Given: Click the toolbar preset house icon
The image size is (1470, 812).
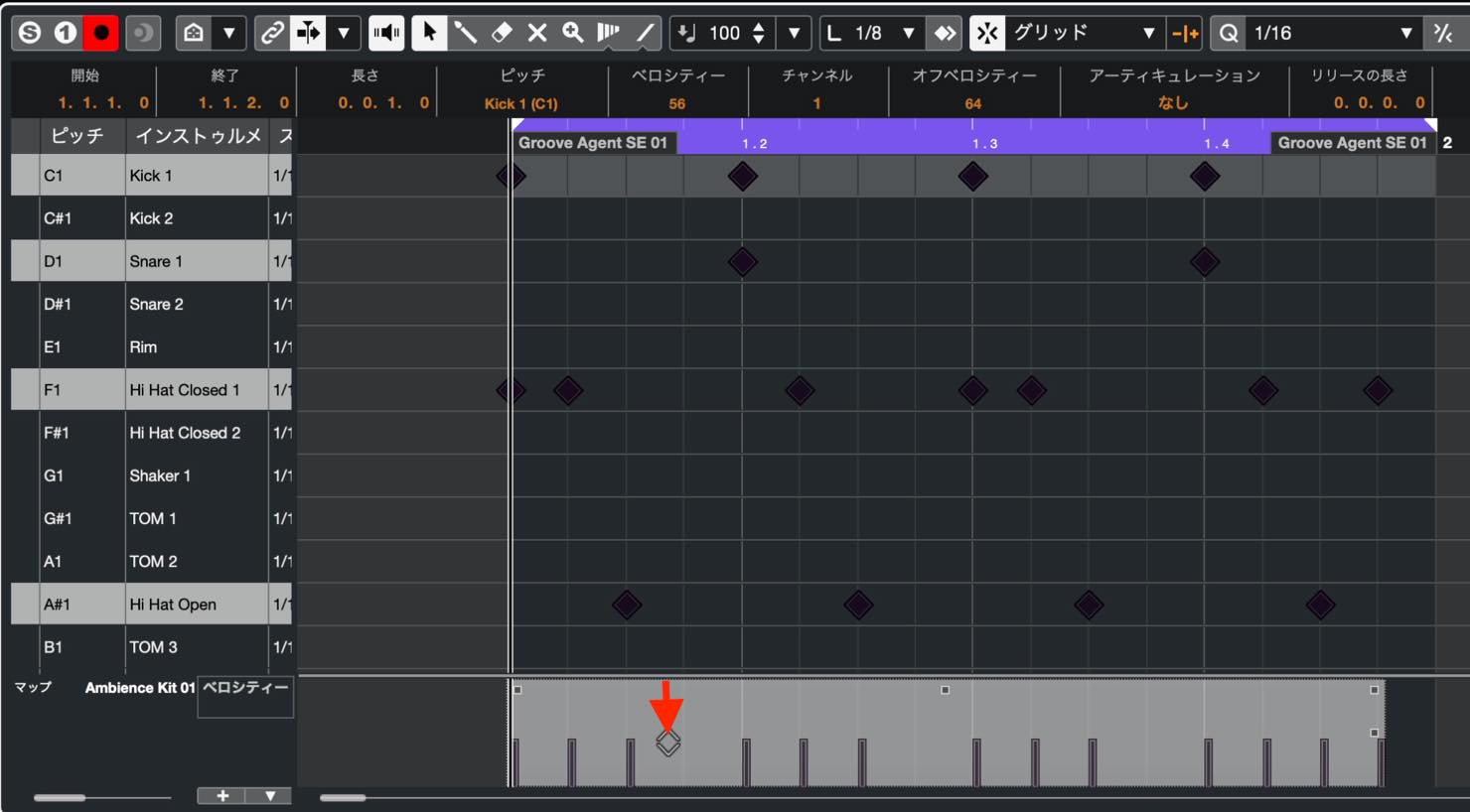Looking at the screenshot, I should tap(194, 33).
